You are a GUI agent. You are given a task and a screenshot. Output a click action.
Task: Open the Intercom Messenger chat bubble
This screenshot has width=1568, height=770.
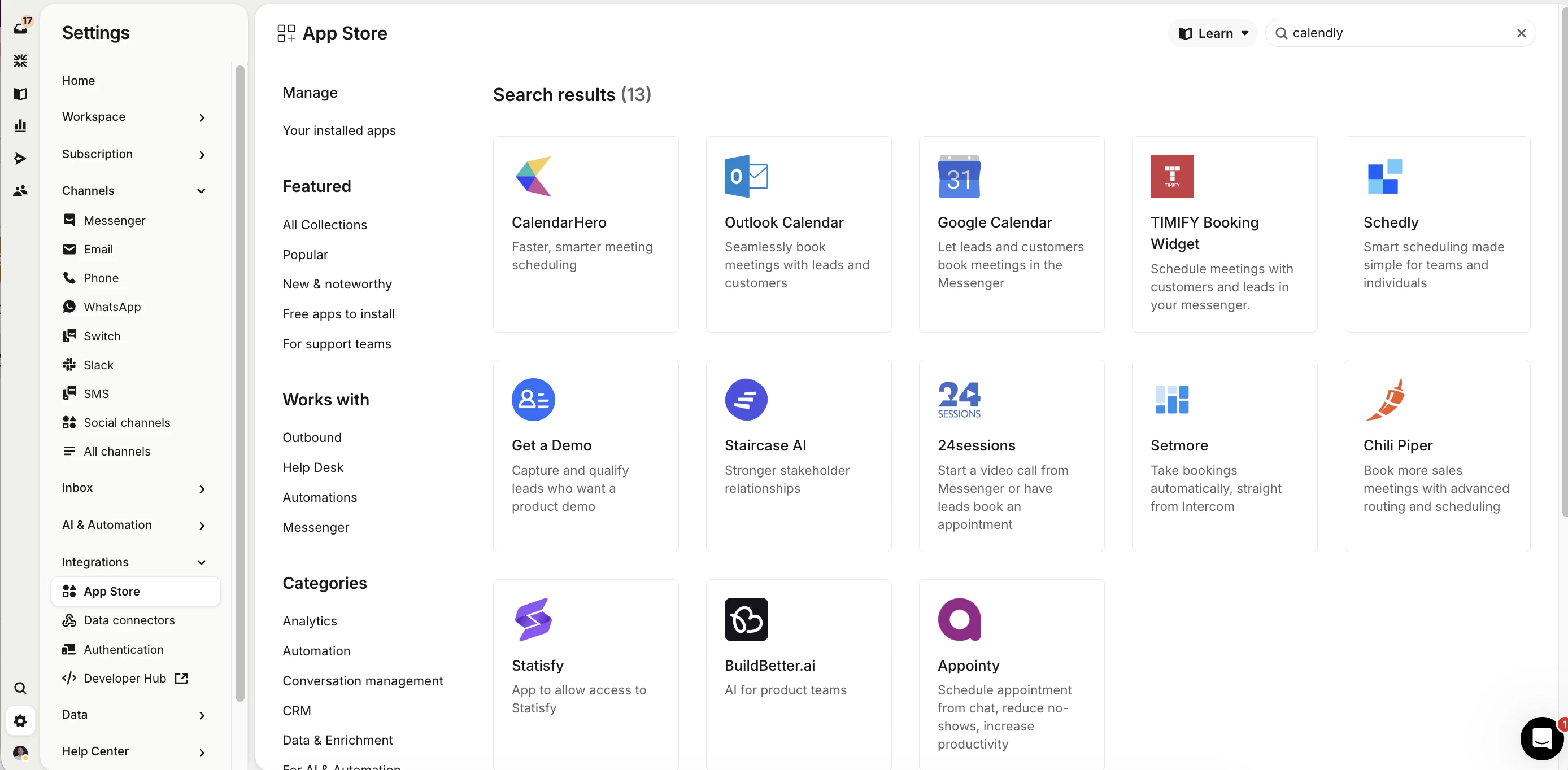point(1541,738)
